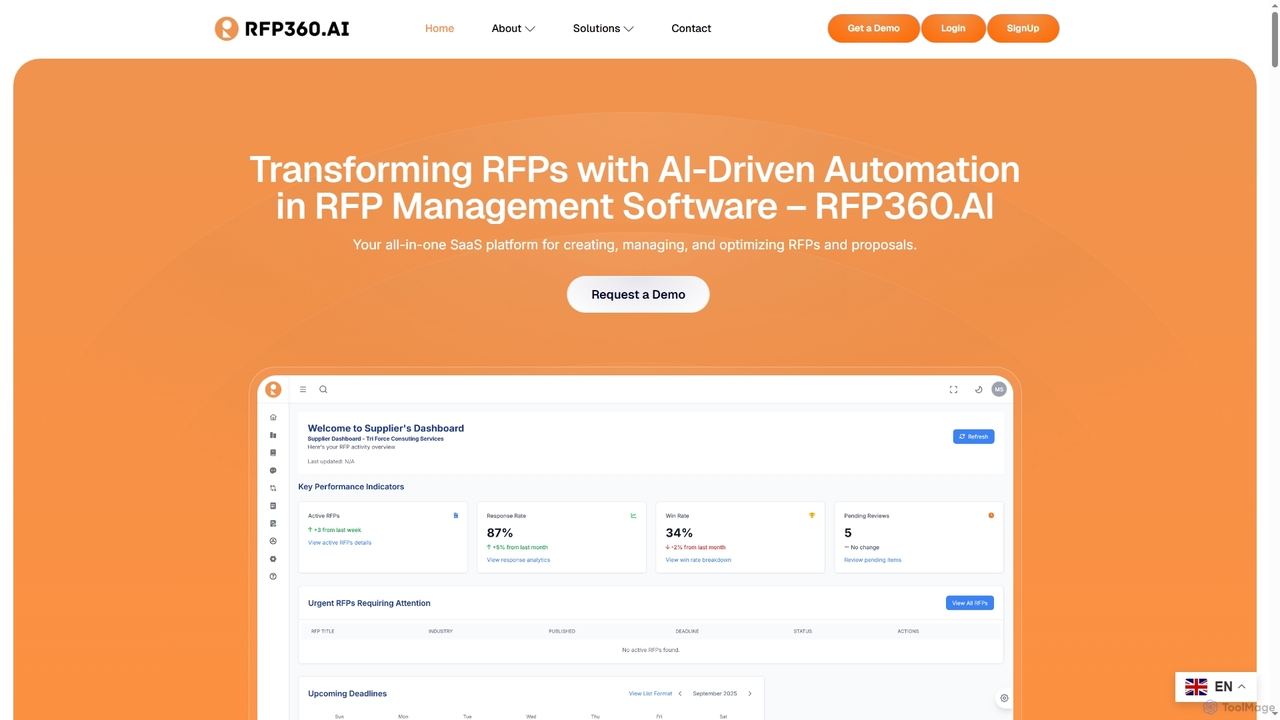Go to next month after September 2025

click(750, 694)
